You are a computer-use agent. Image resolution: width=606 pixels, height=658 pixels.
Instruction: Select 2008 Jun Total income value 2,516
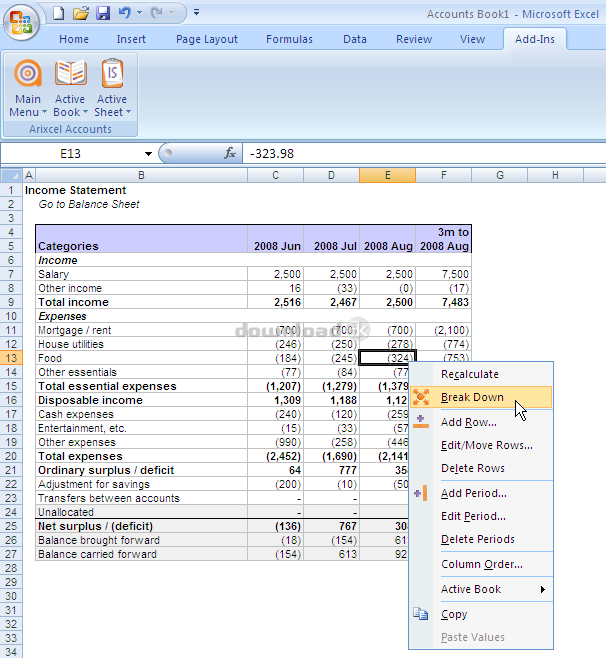tap(275, 302)
